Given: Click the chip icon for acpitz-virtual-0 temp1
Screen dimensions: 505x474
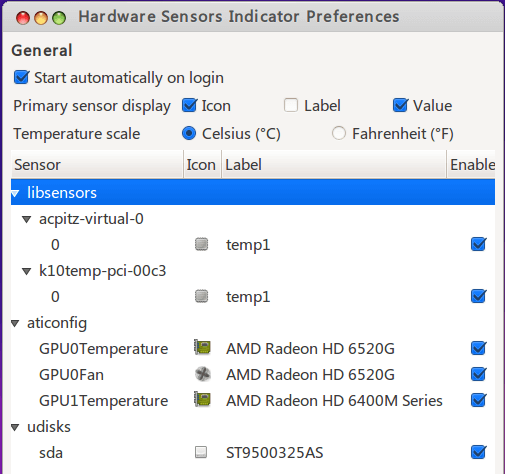Looking at the screenshot, I should point(201,244).
